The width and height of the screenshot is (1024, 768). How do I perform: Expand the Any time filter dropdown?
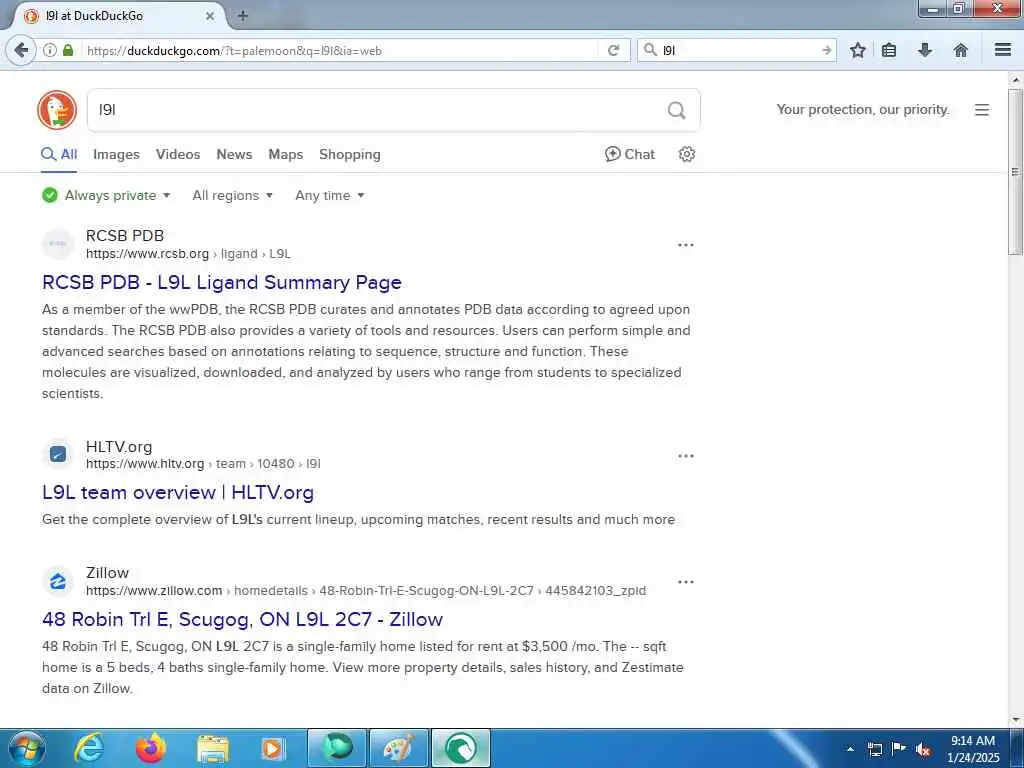click(x=330, y=195)
